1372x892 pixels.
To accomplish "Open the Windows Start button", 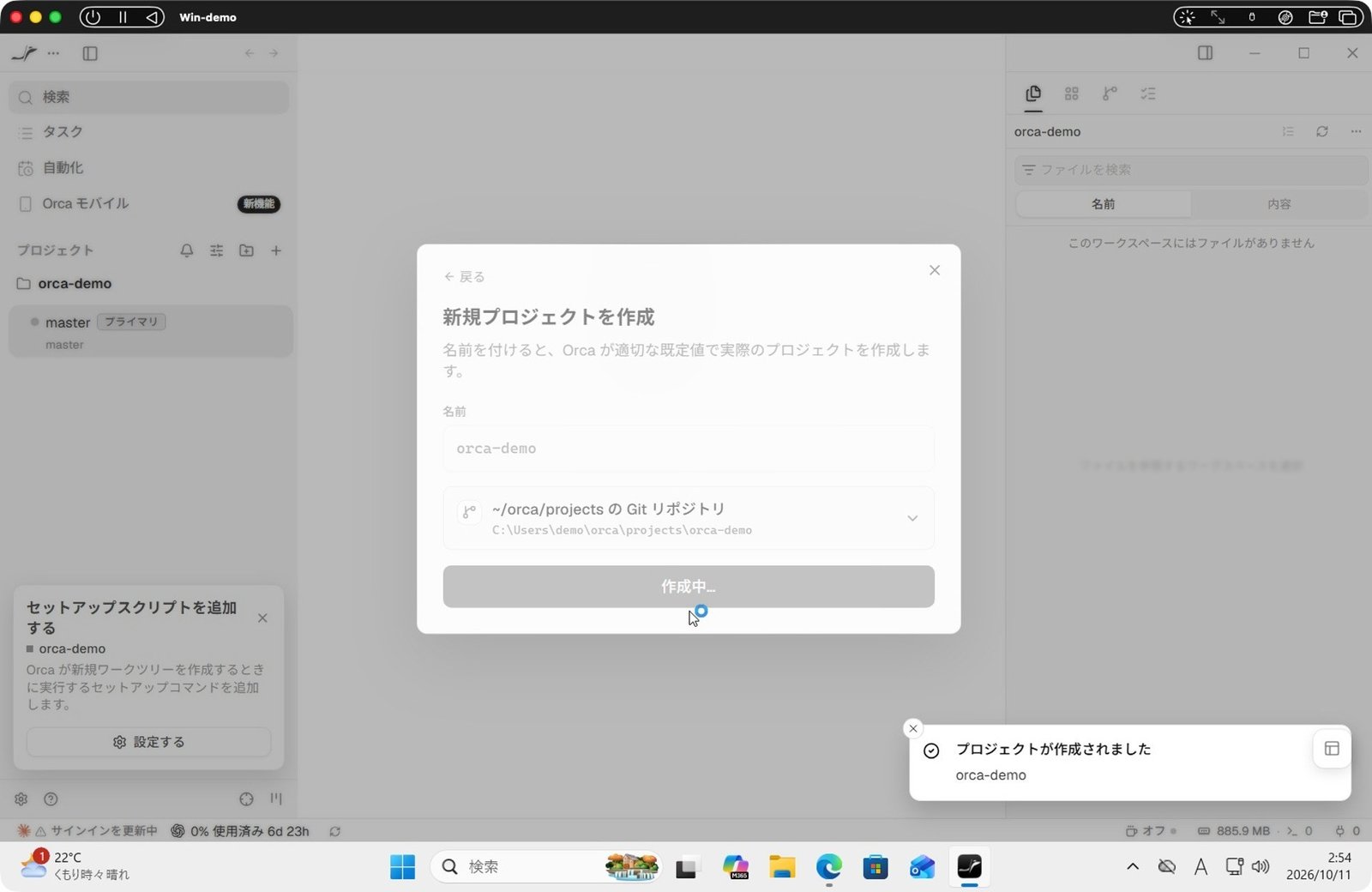I will tap(402, 867).
